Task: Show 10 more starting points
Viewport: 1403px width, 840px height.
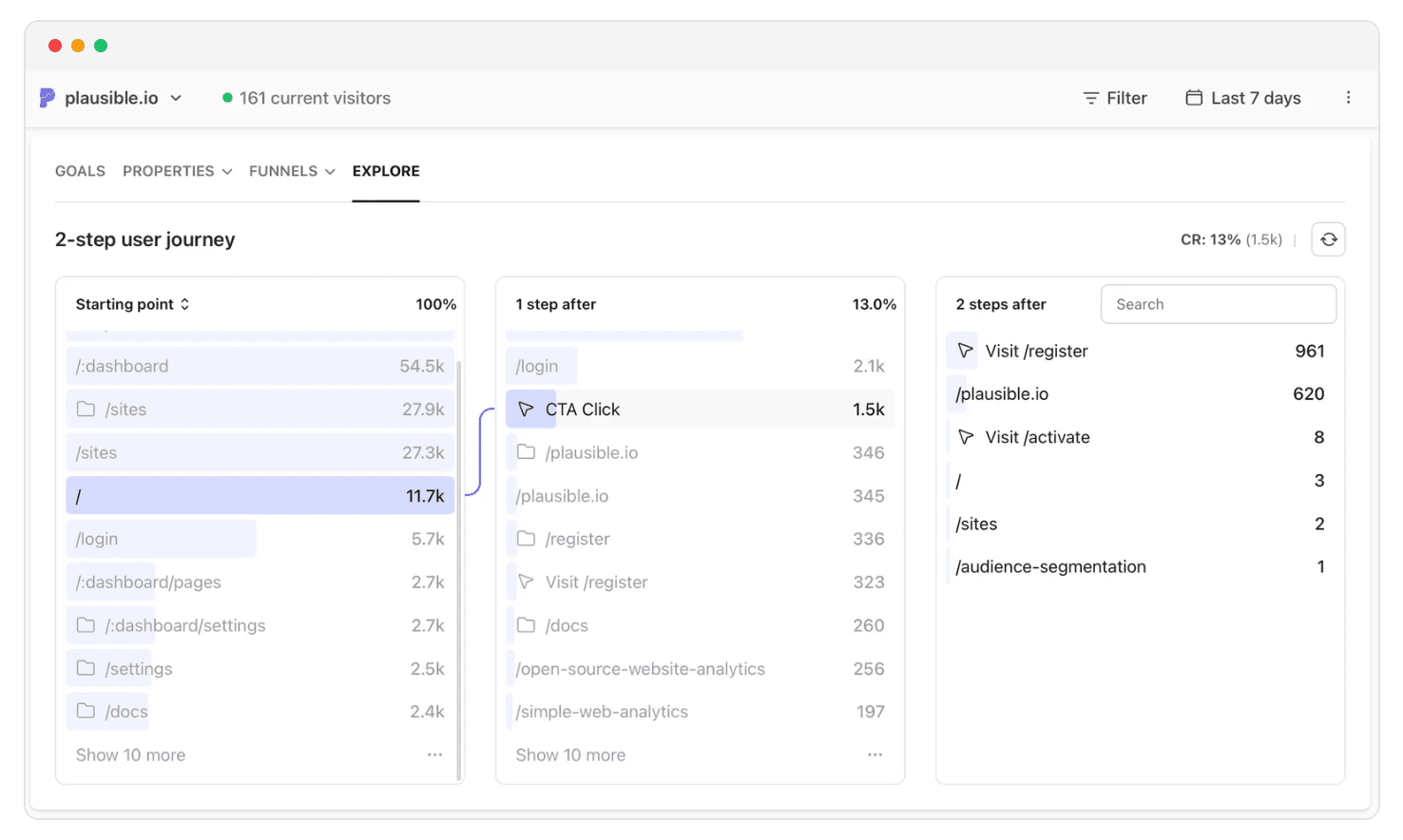Action: point(130,754)
